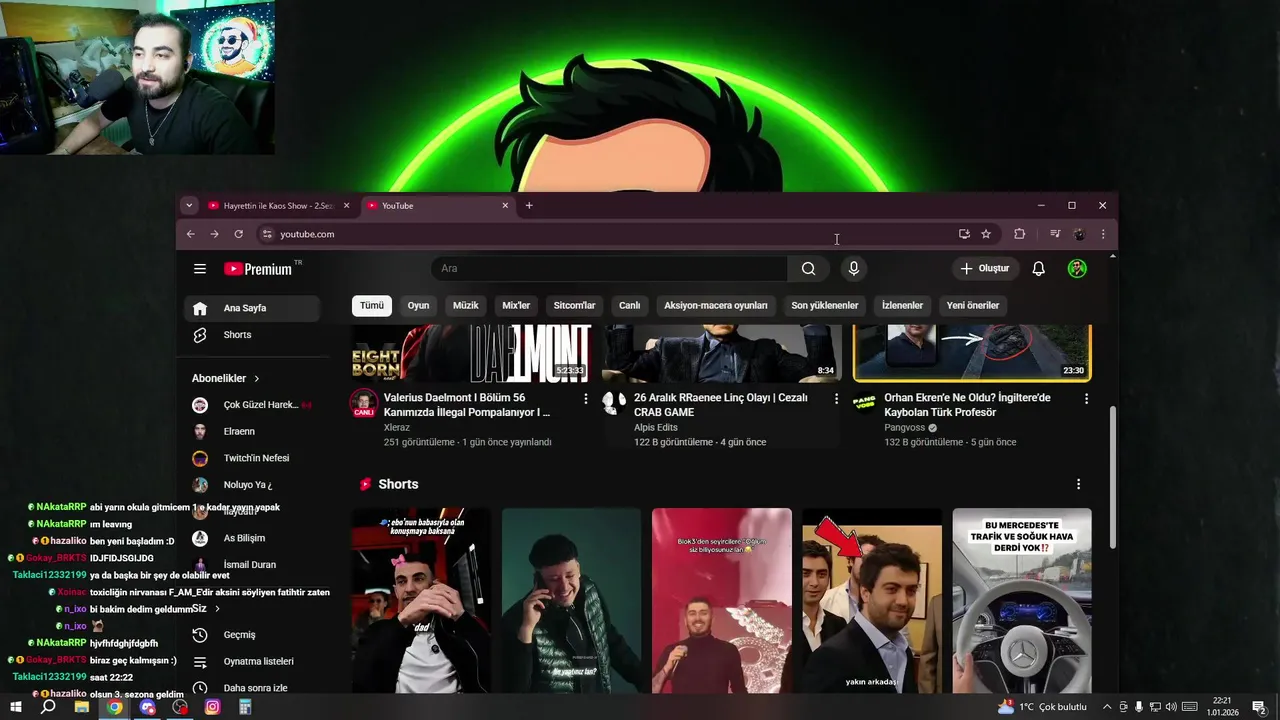Open File Explorer from the taskbar

tap(82, 707)
